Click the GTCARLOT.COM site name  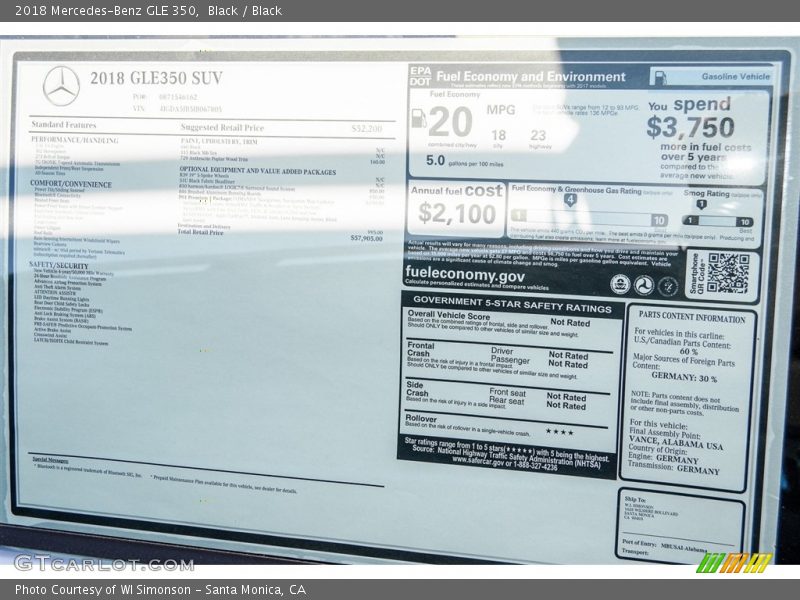[x=104, y=564]
